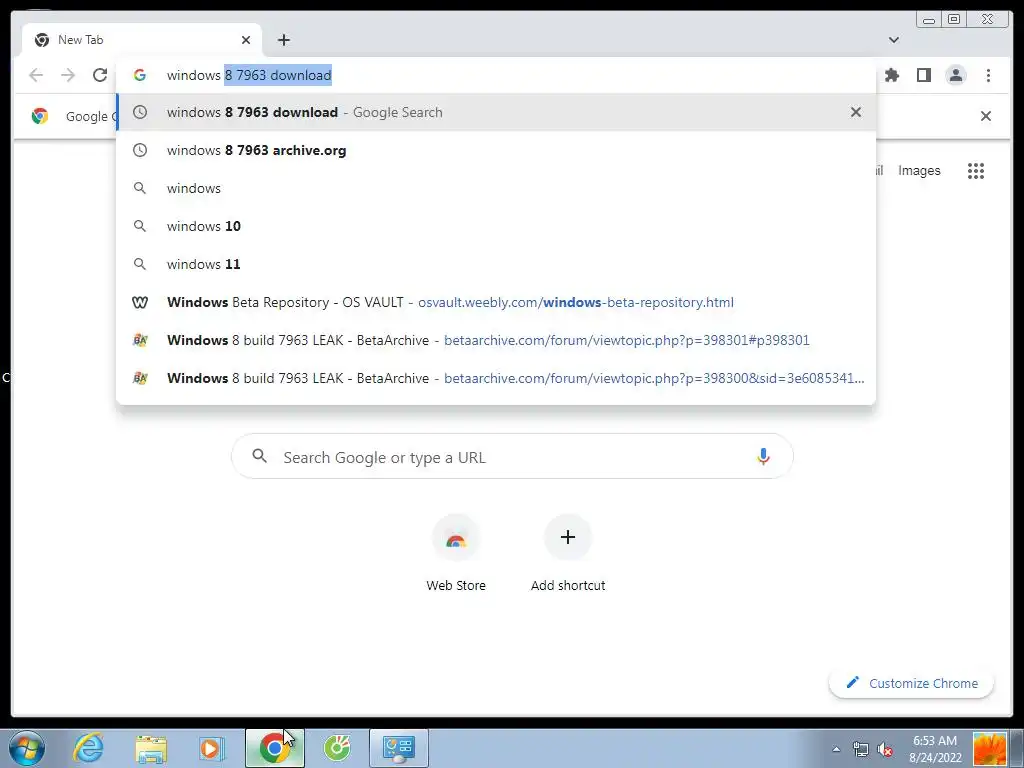The height and width of the screenshot is (768, 1024).
Task: Click the Chrome taskbar button
Action: point(274,748)
